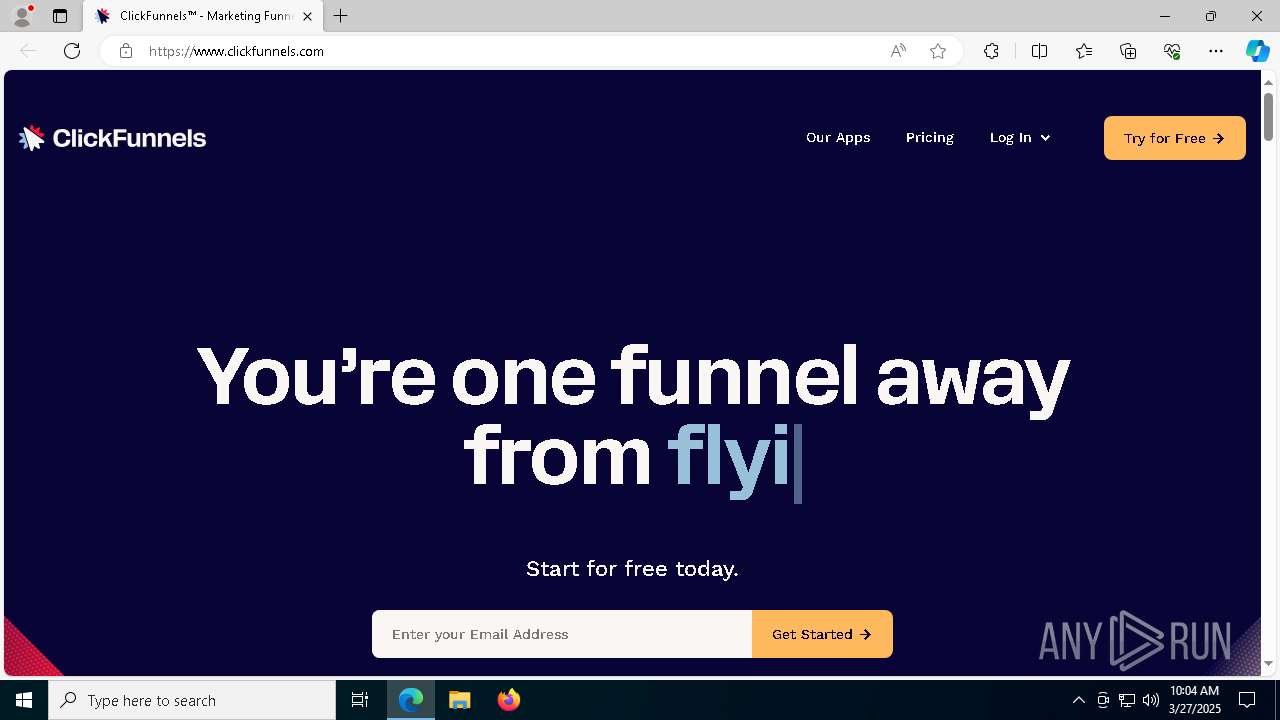Image resolution: width=1280 pixels, height=720 pixels.
Task: Launch Firefox from taskbar
Action: (509, 700)
